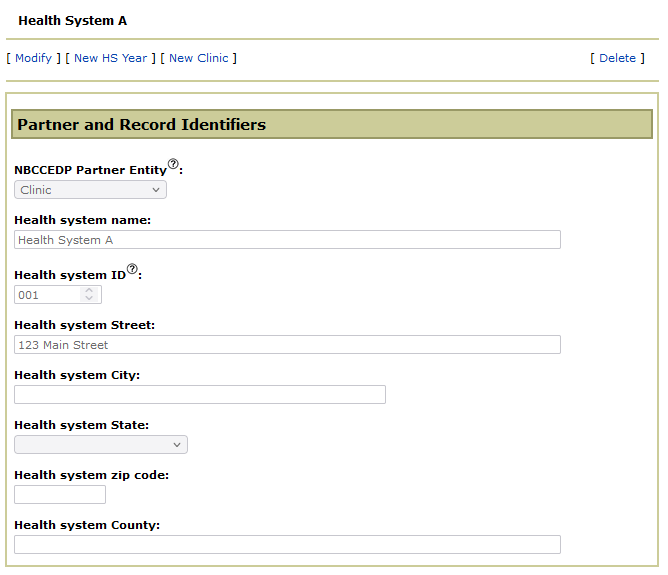668x575 pixels.
Task: Click into the Health system Street field
Action: (x=287, y=345)
